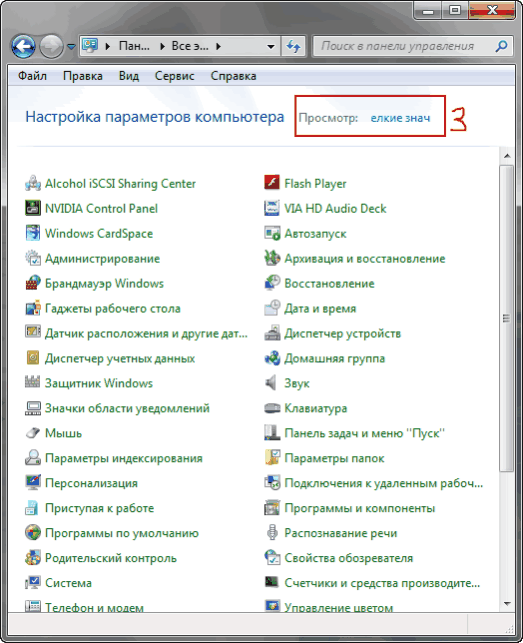523x643 pixels.
Task: Click the Параметры папок icon
Action: (x=272, y=458)
